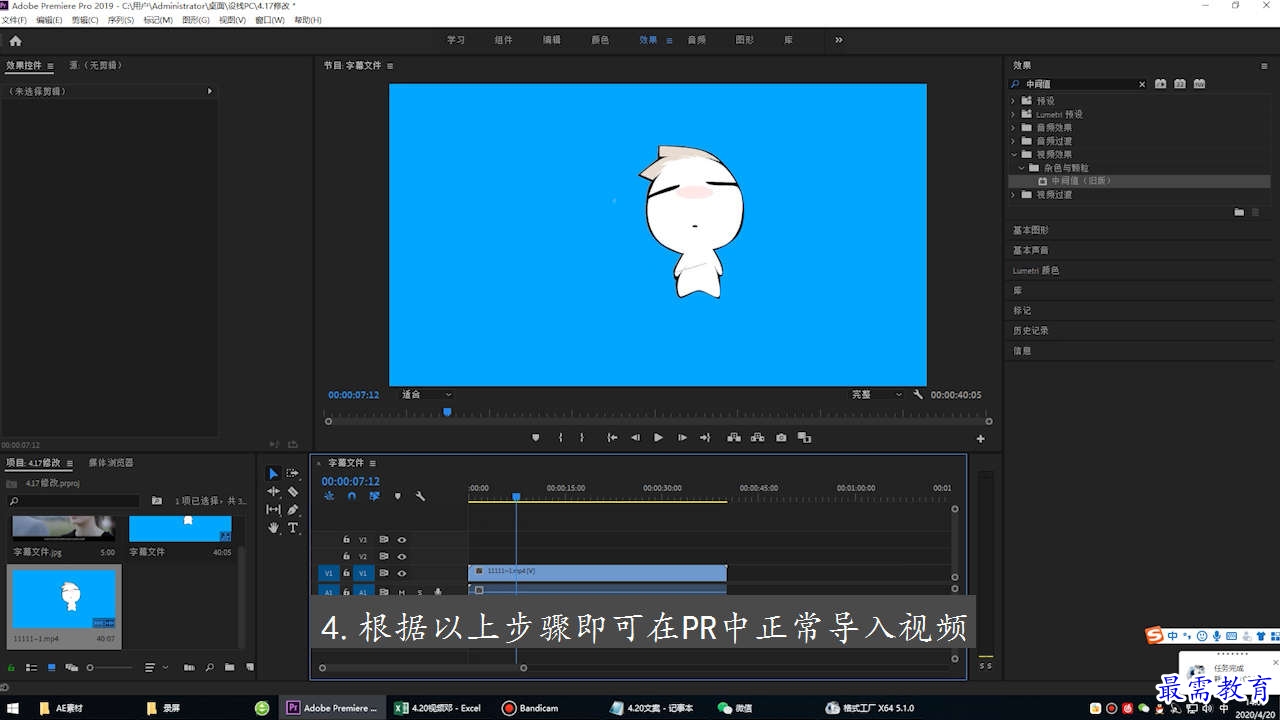Add a marker in the Program monitor

[535, 437]
